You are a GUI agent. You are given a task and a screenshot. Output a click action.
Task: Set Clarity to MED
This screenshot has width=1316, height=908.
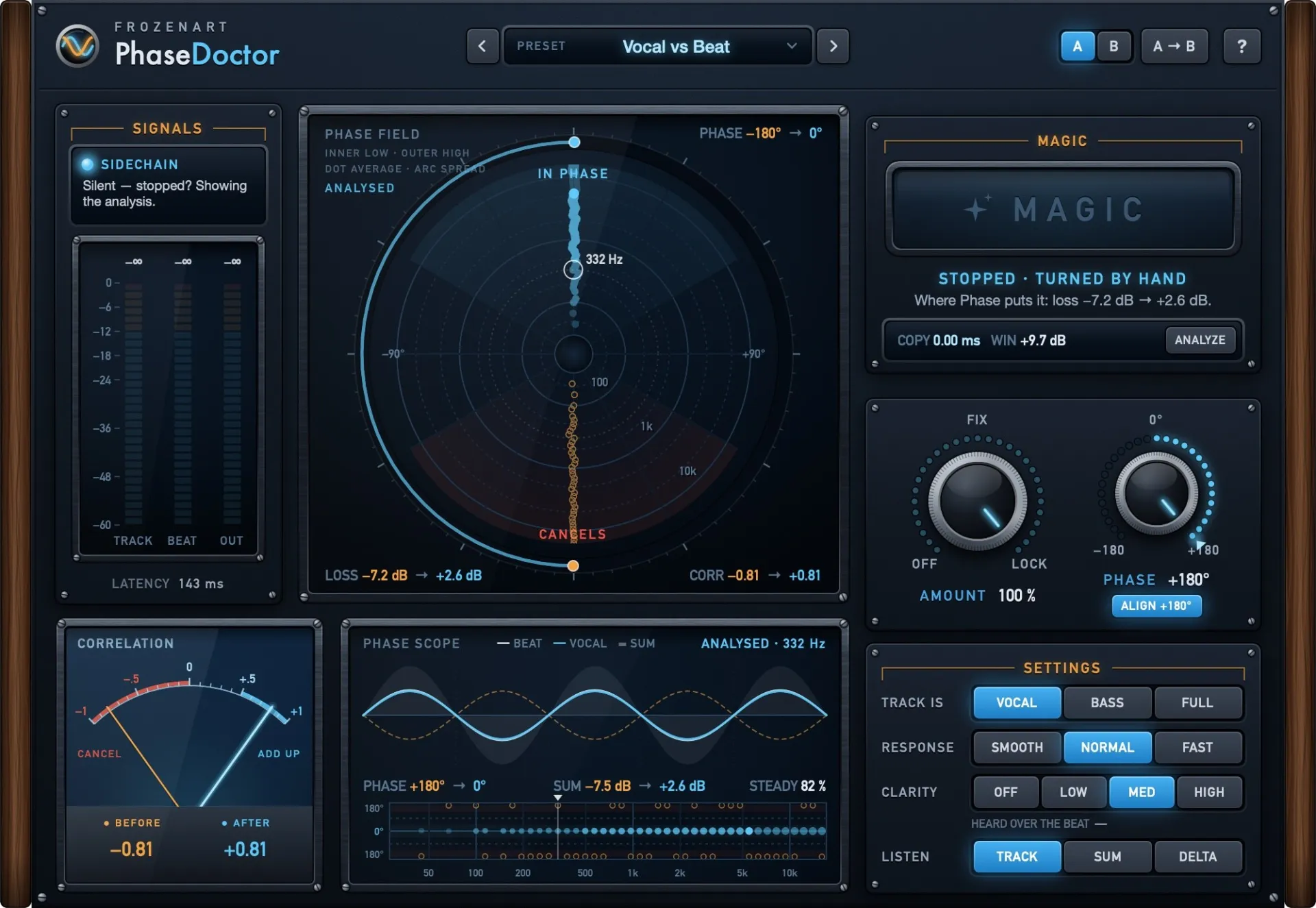(1141, 792)
